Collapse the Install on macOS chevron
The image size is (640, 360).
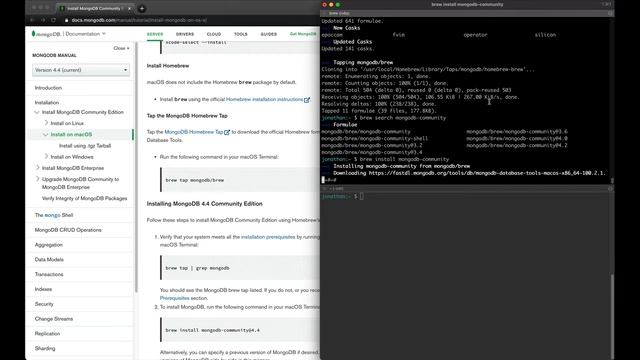point(45,134)
